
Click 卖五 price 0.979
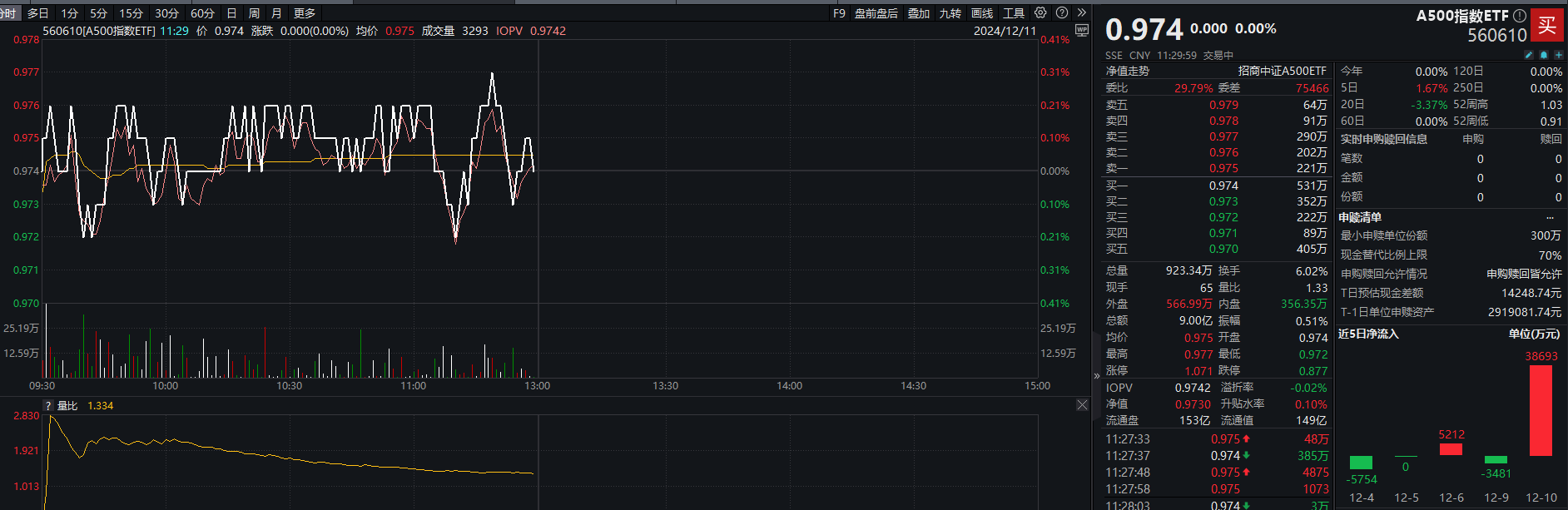(x=1223, y=105)
